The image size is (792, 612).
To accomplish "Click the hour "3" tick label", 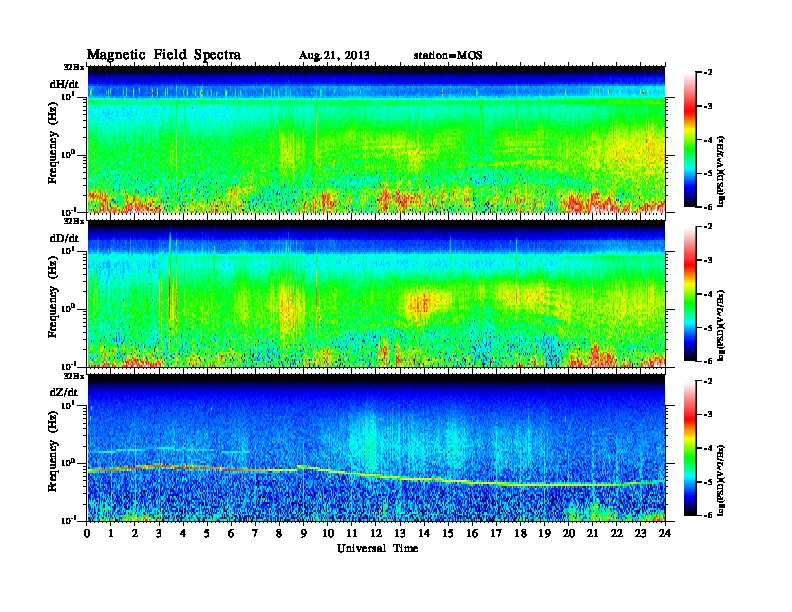I will click(159, 533).
